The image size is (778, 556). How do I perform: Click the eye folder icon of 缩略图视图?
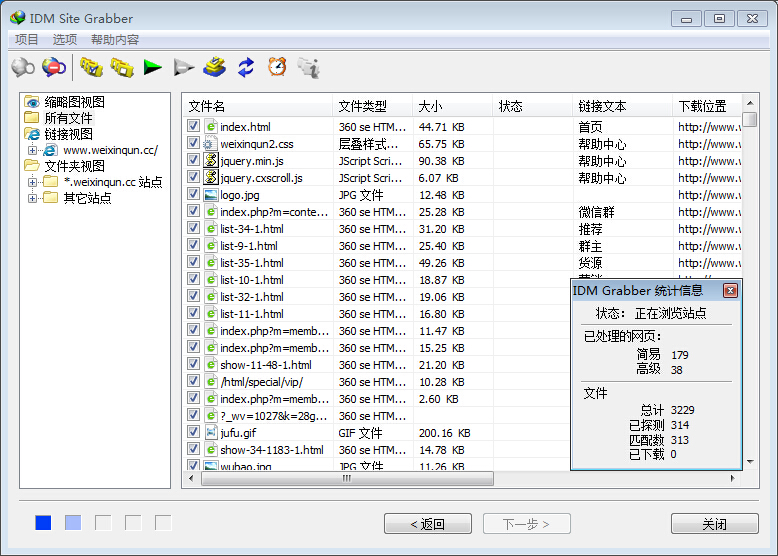[x=32, y=102]
